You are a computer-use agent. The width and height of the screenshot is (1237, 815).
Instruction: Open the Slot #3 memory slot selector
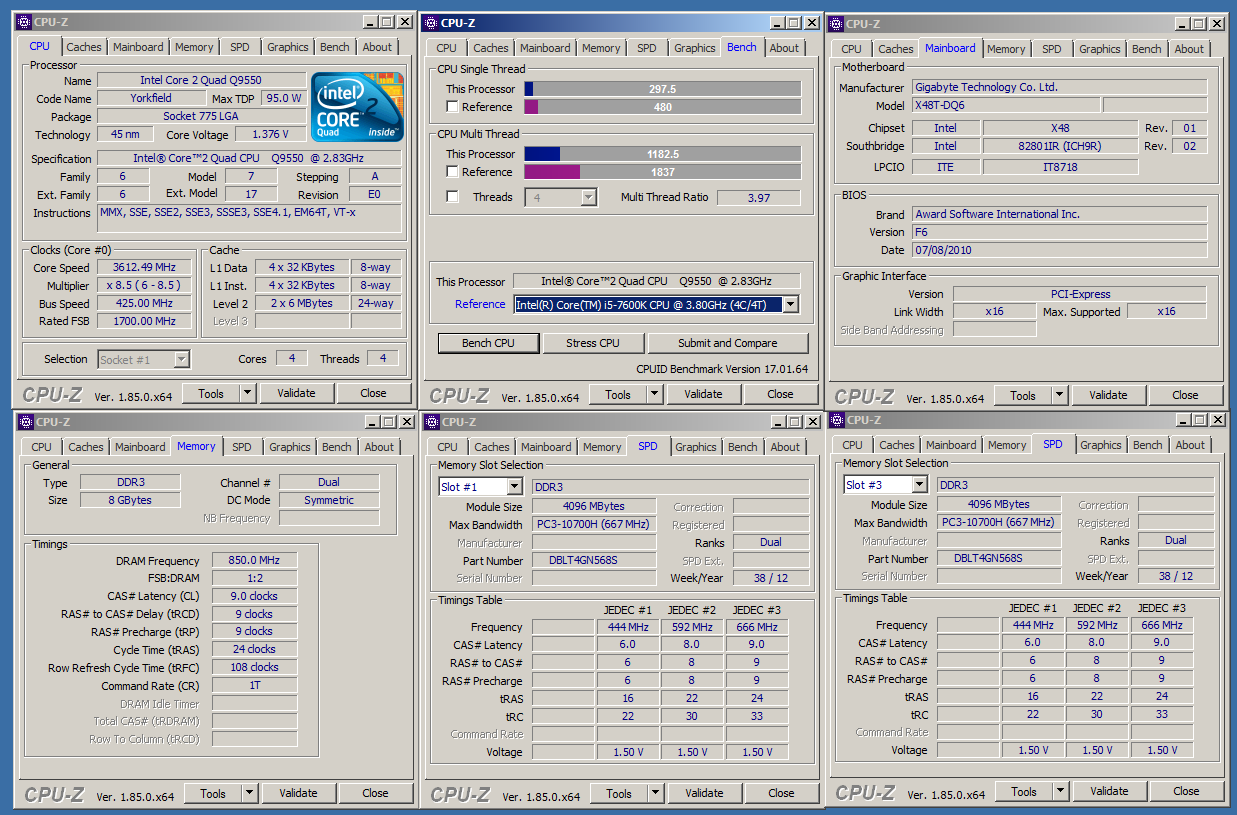point(919,485)
